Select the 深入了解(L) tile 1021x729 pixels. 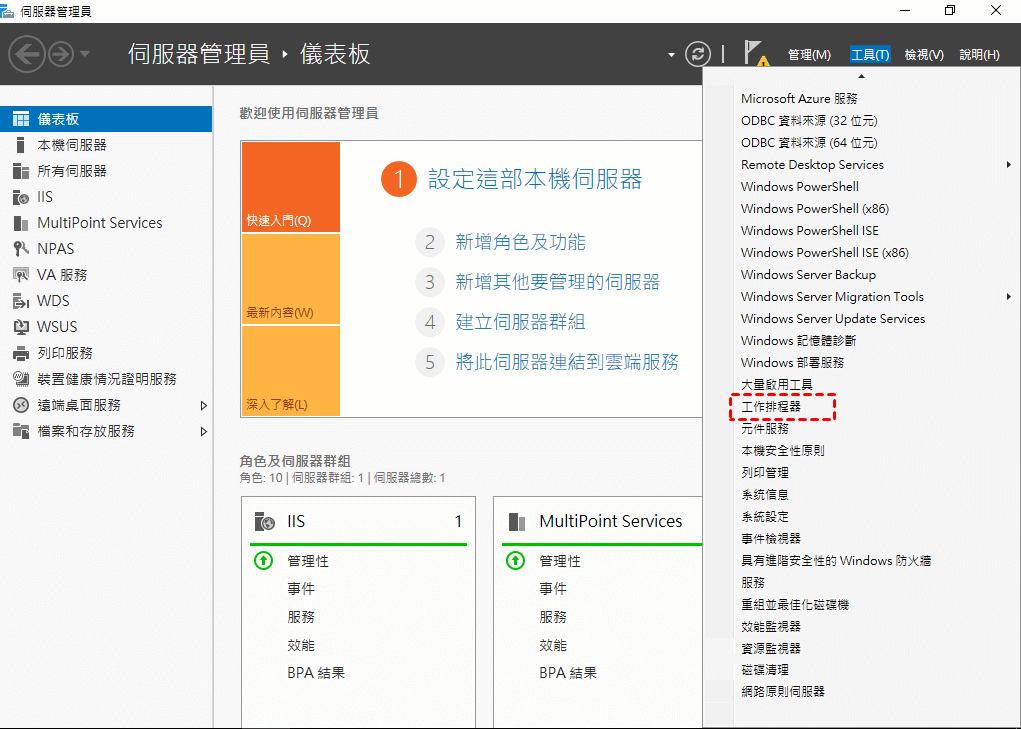pyautogui.click(x=291, y=371)
